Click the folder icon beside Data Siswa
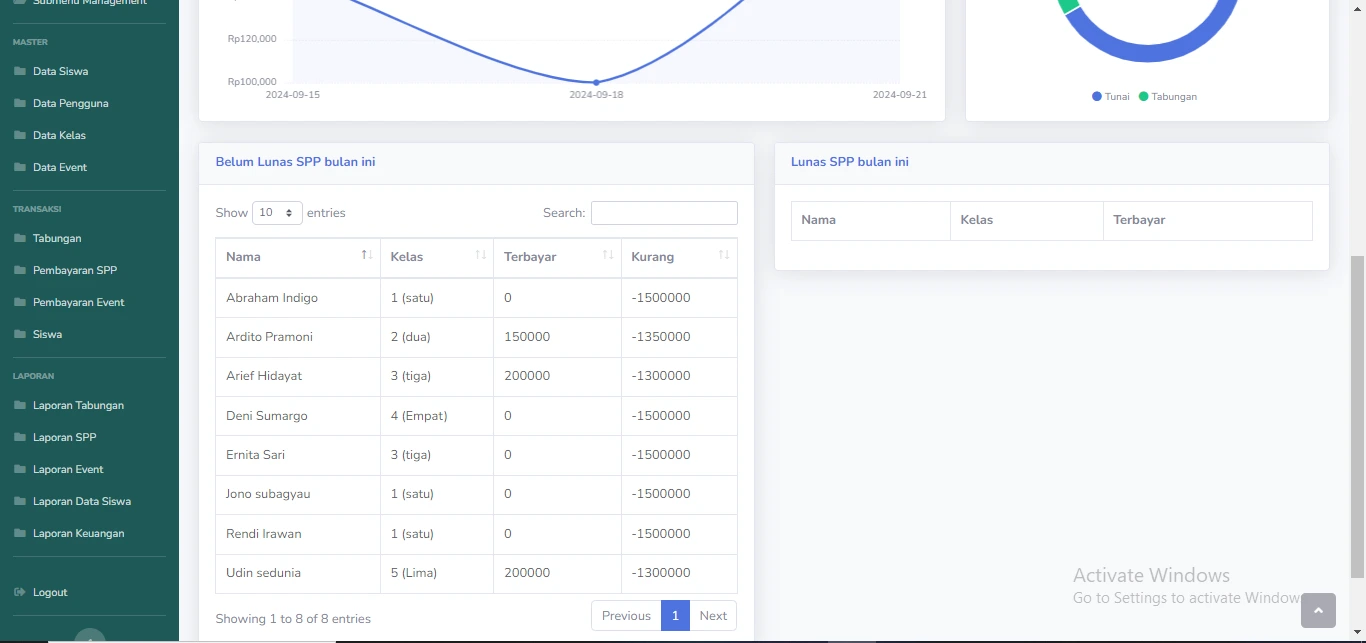Image resolution: width=1366 pixels, height=643 pixels. click(x=20, y=71)
